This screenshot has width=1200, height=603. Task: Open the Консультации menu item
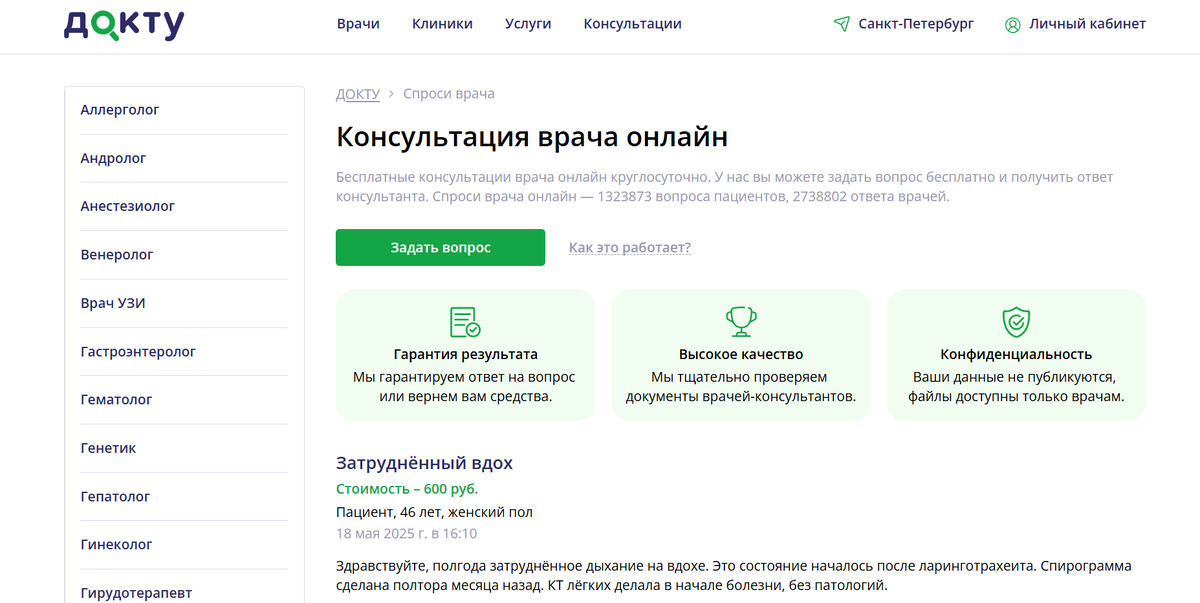point(633,24)
